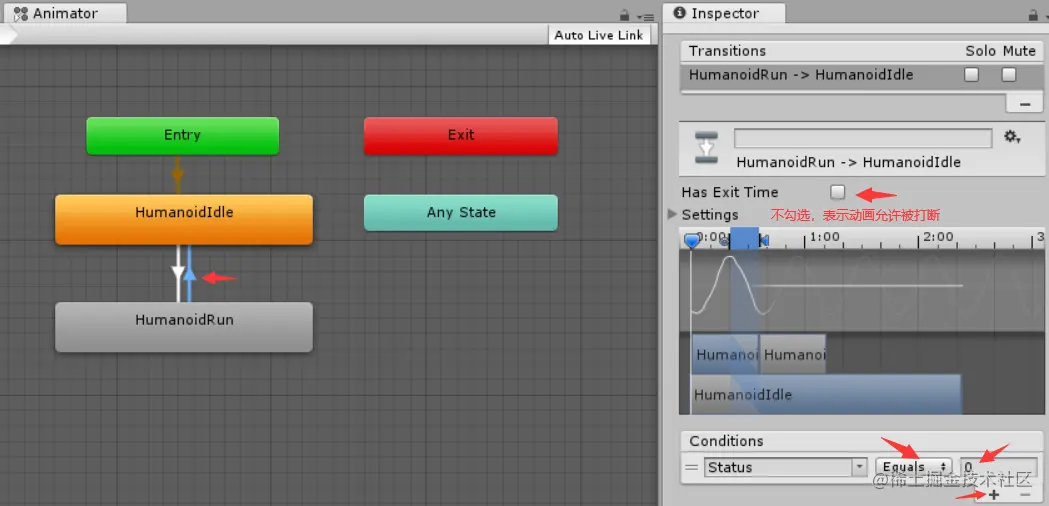Screen dimensions: 1049x506
Task: Remove selected transition with minus button
Action: click(1024, 104)
